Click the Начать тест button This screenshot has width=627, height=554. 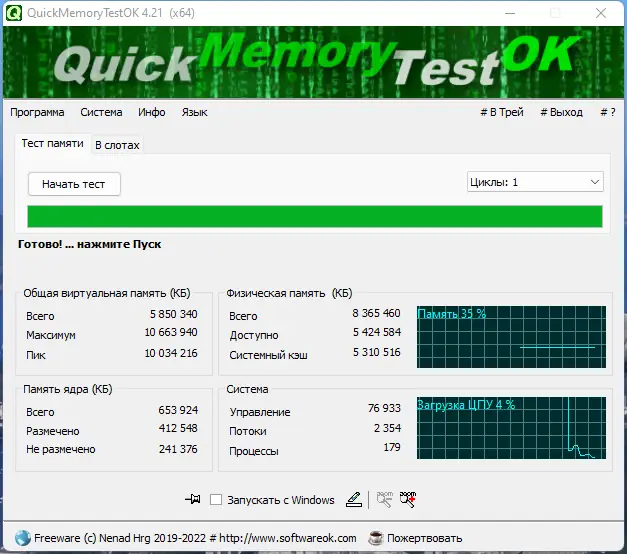tap(74, 184)
